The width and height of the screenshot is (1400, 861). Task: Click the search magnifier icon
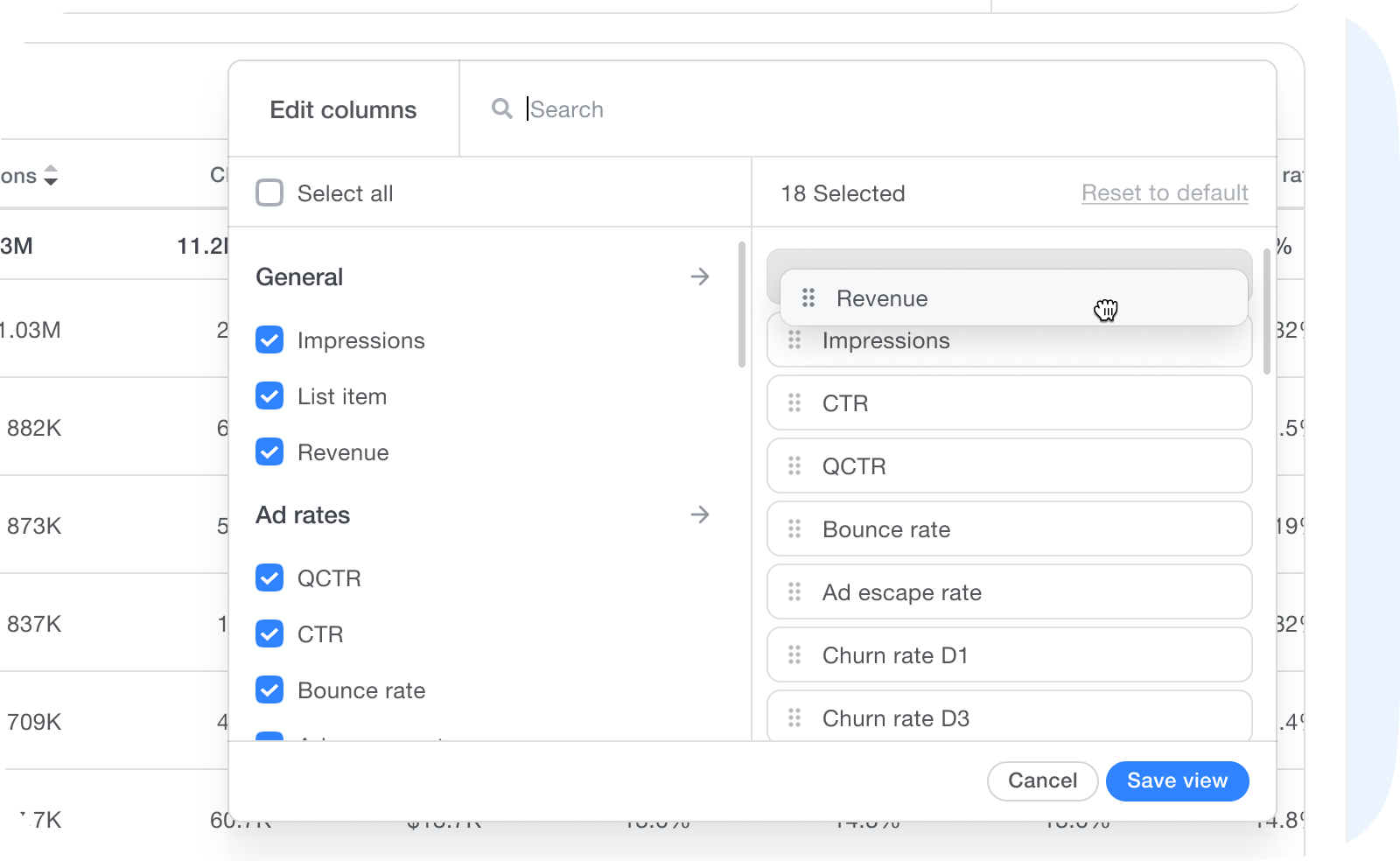[501, 108]
